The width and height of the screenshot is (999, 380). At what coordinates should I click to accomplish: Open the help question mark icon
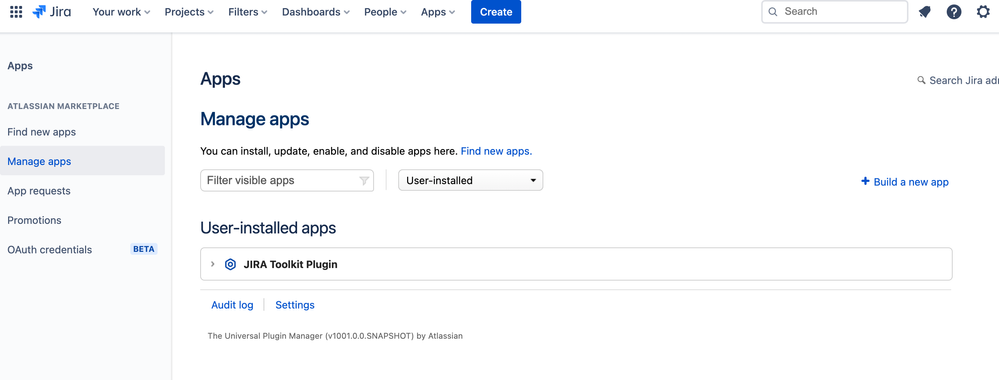[954, 12]
